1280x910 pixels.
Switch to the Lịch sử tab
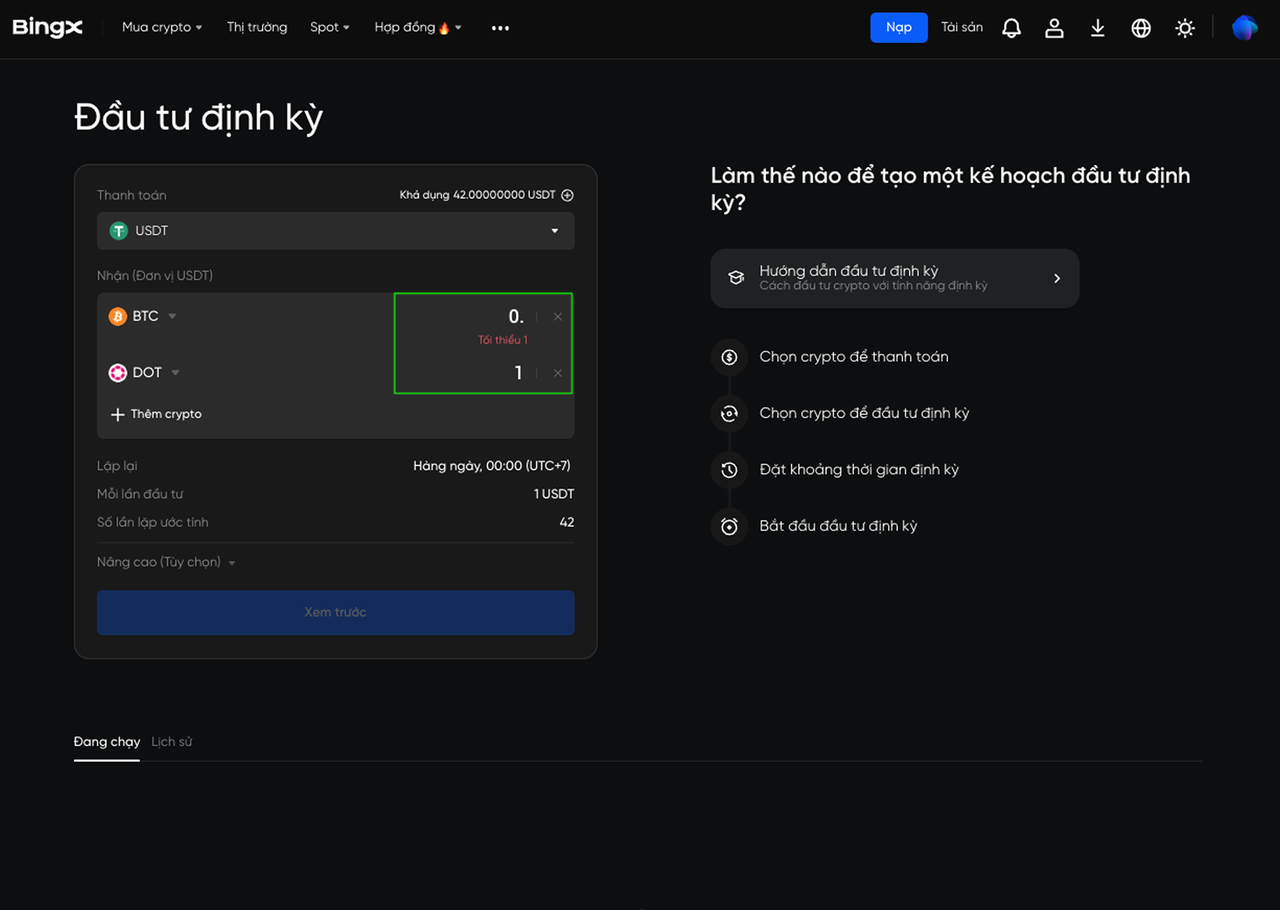[171, 742]
